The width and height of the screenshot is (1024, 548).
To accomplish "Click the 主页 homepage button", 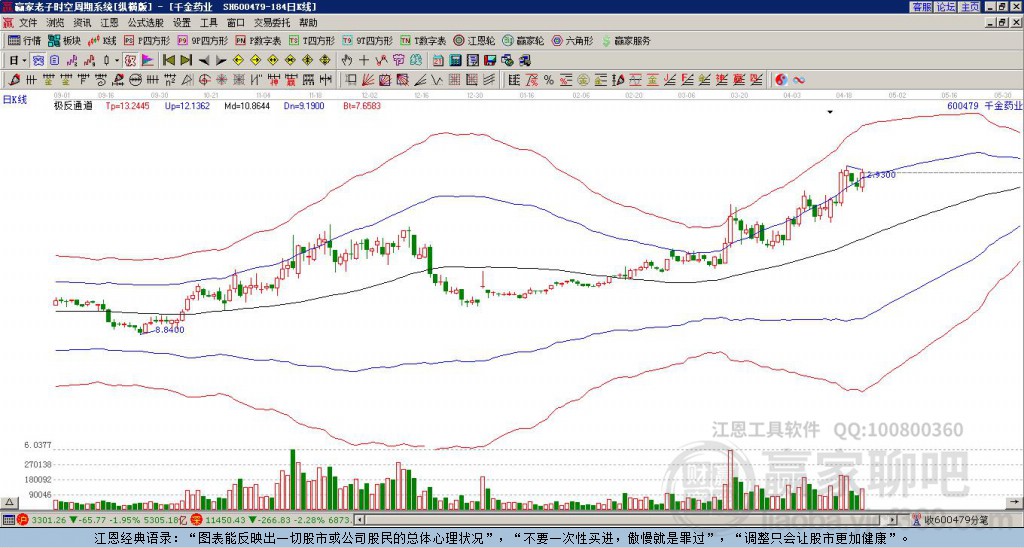I will tap(969, 7).
